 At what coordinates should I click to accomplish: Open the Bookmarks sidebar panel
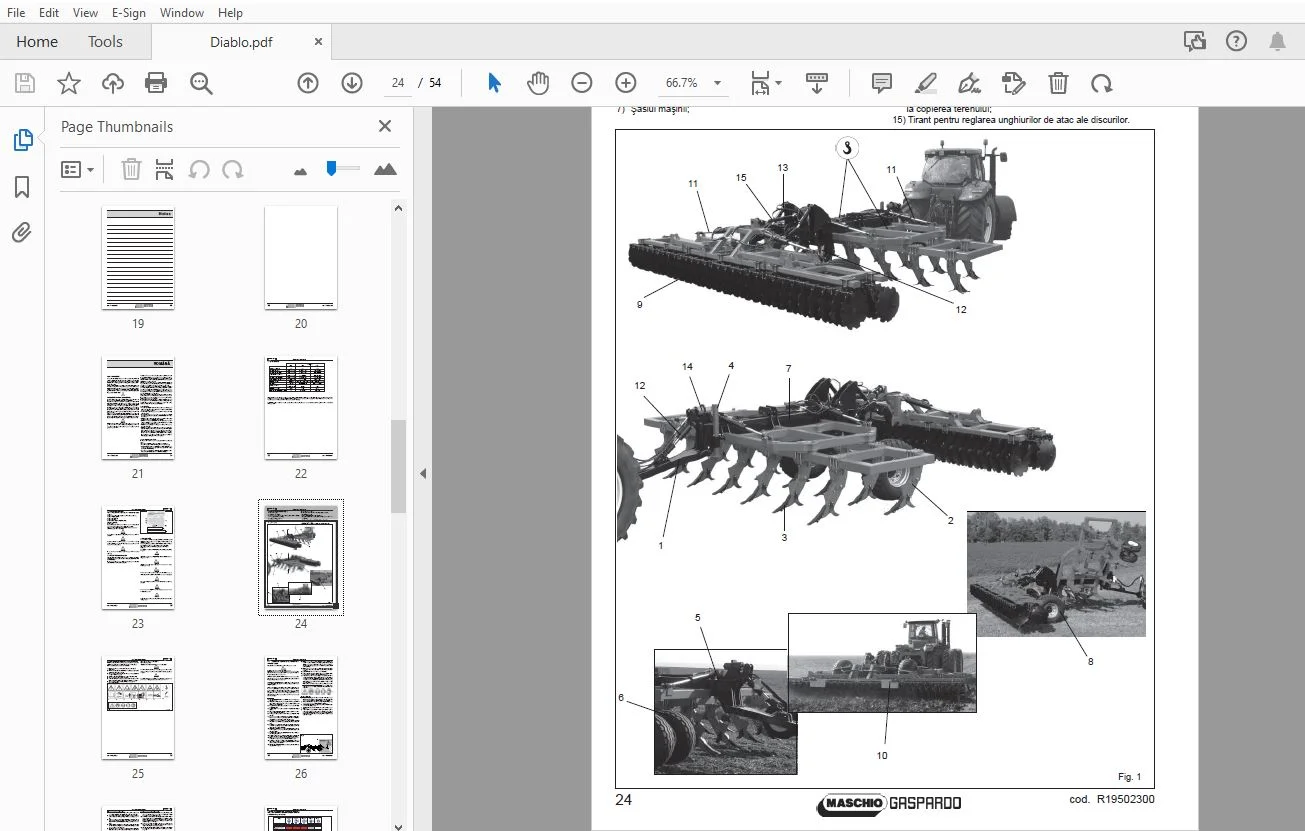pyautogui.click(x=22, y=187)
